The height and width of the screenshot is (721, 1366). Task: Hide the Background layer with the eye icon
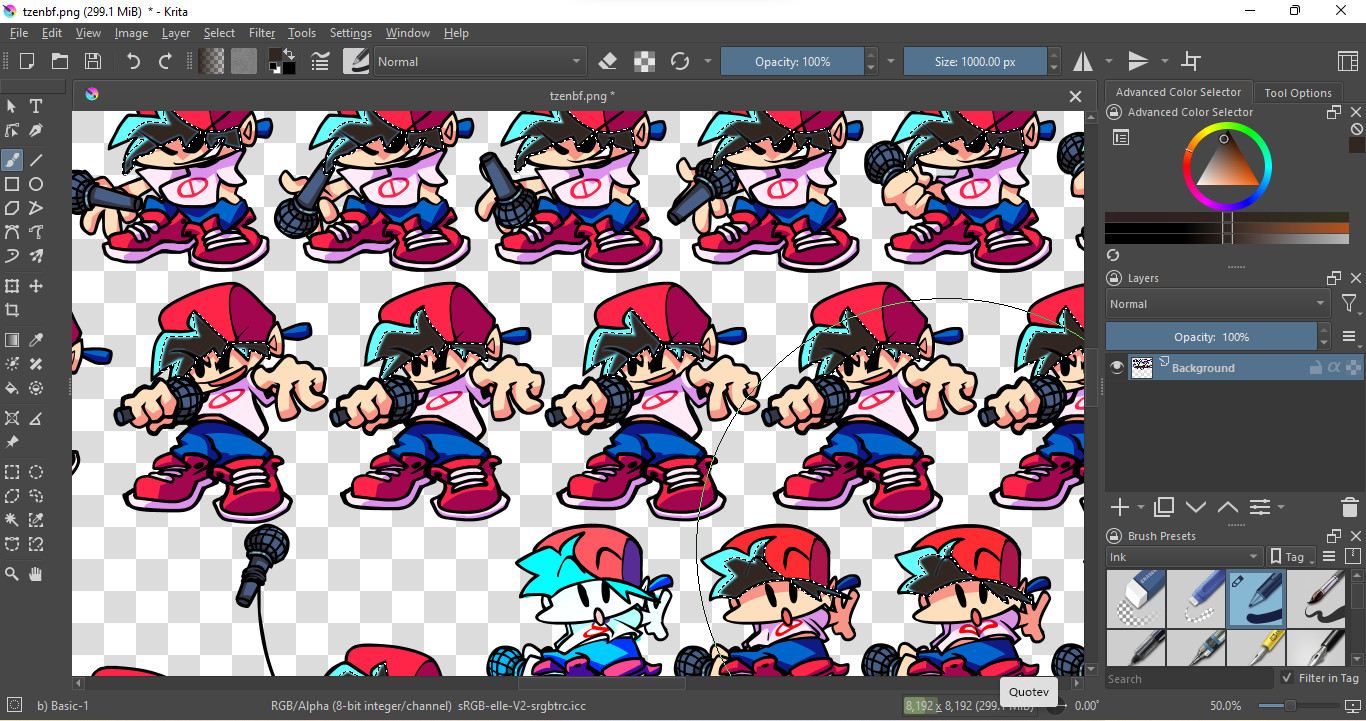[x=1117, y=368]
